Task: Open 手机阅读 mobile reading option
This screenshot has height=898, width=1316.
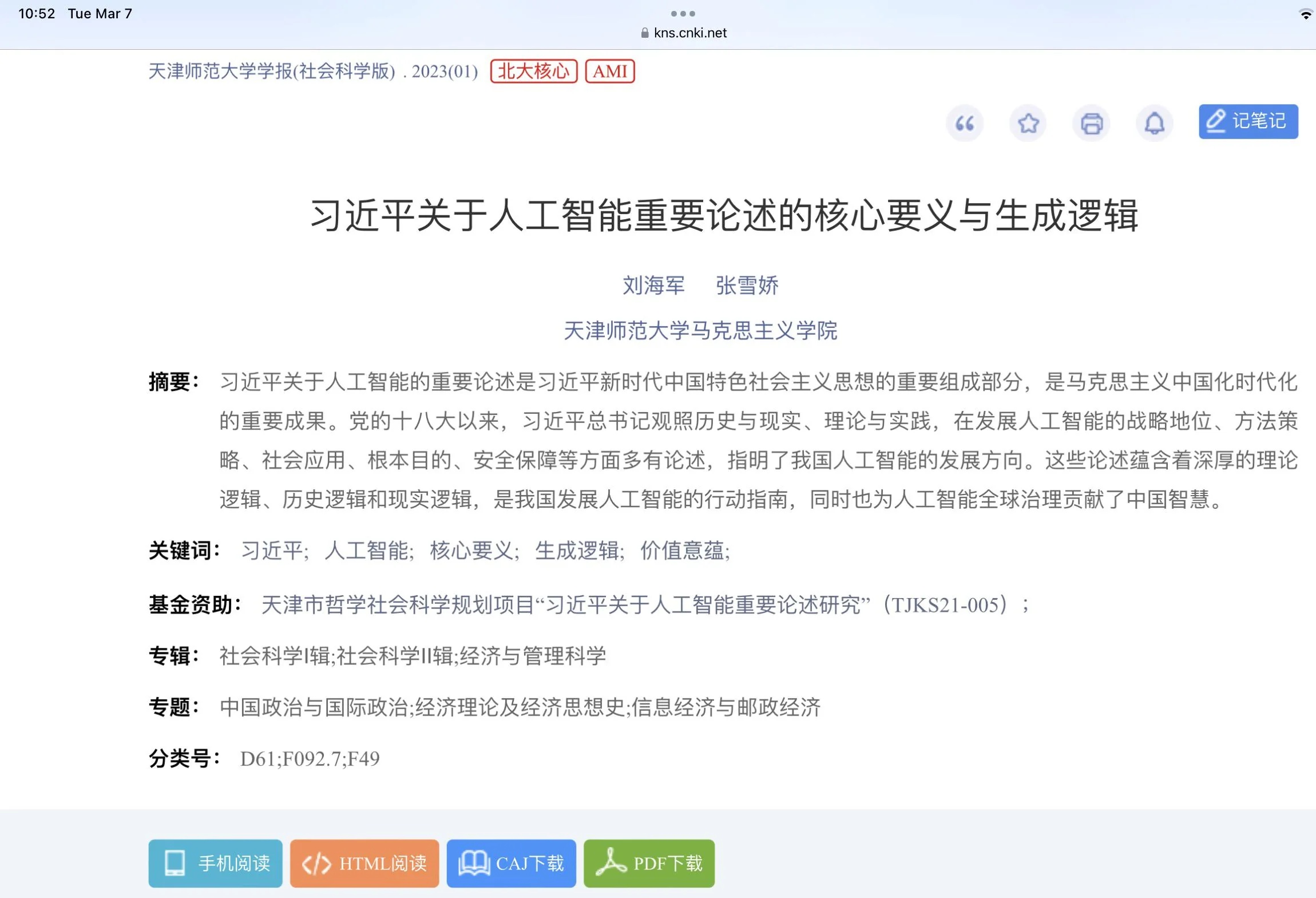Action: [x=215, y=863]
